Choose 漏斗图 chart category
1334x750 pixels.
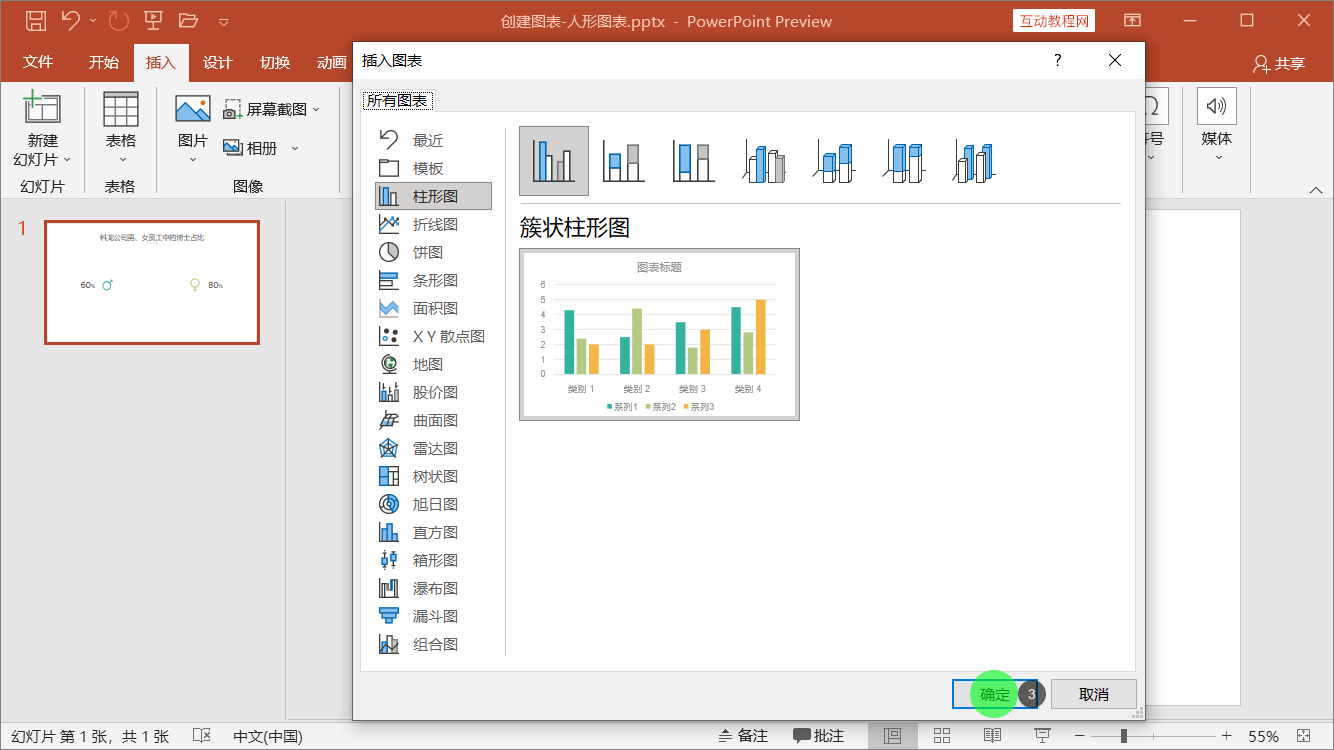(x=433, y=616)
